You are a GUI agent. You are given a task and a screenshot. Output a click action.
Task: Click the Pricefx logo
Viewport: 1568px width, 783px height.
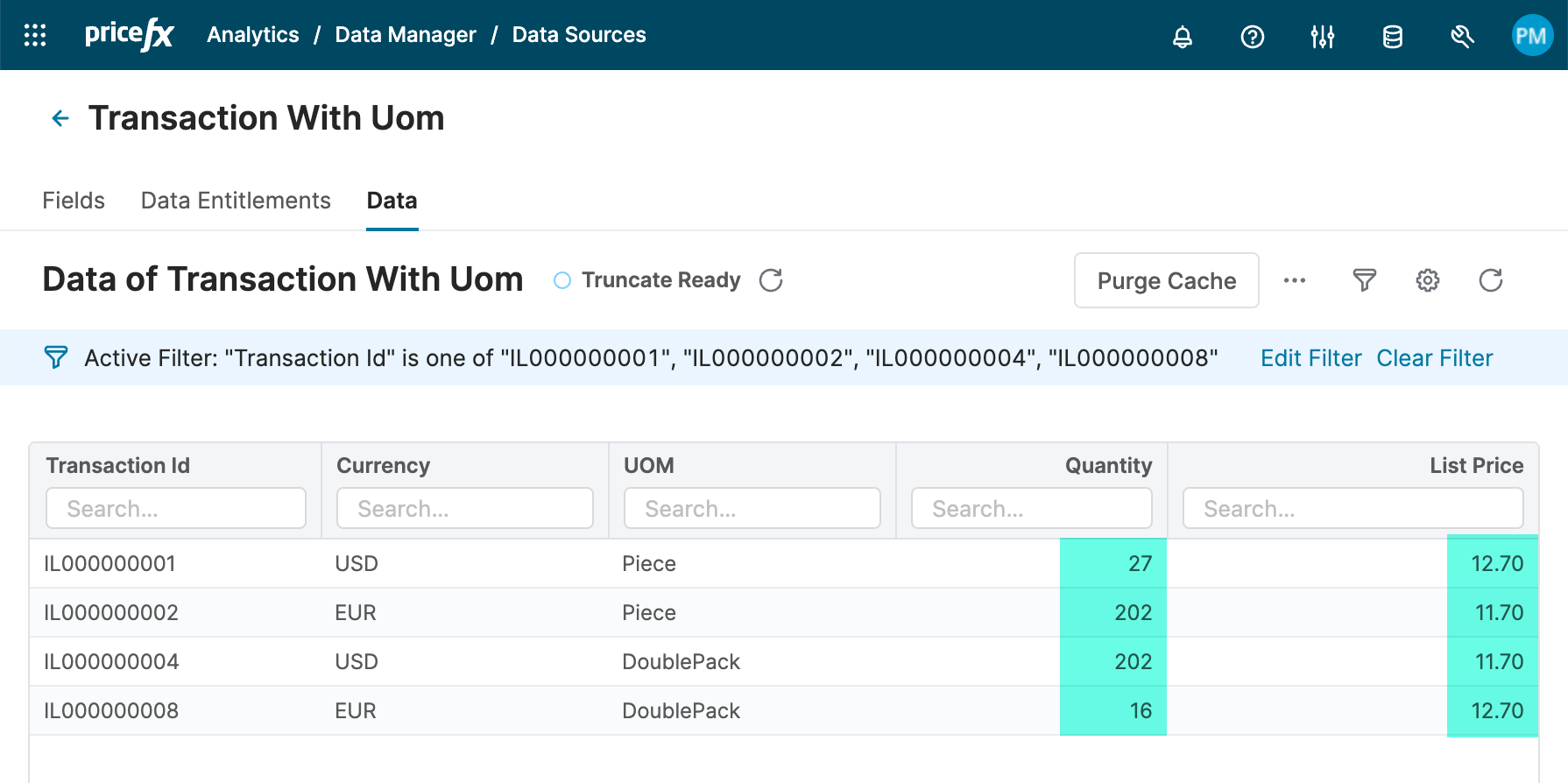pos(129,35)
